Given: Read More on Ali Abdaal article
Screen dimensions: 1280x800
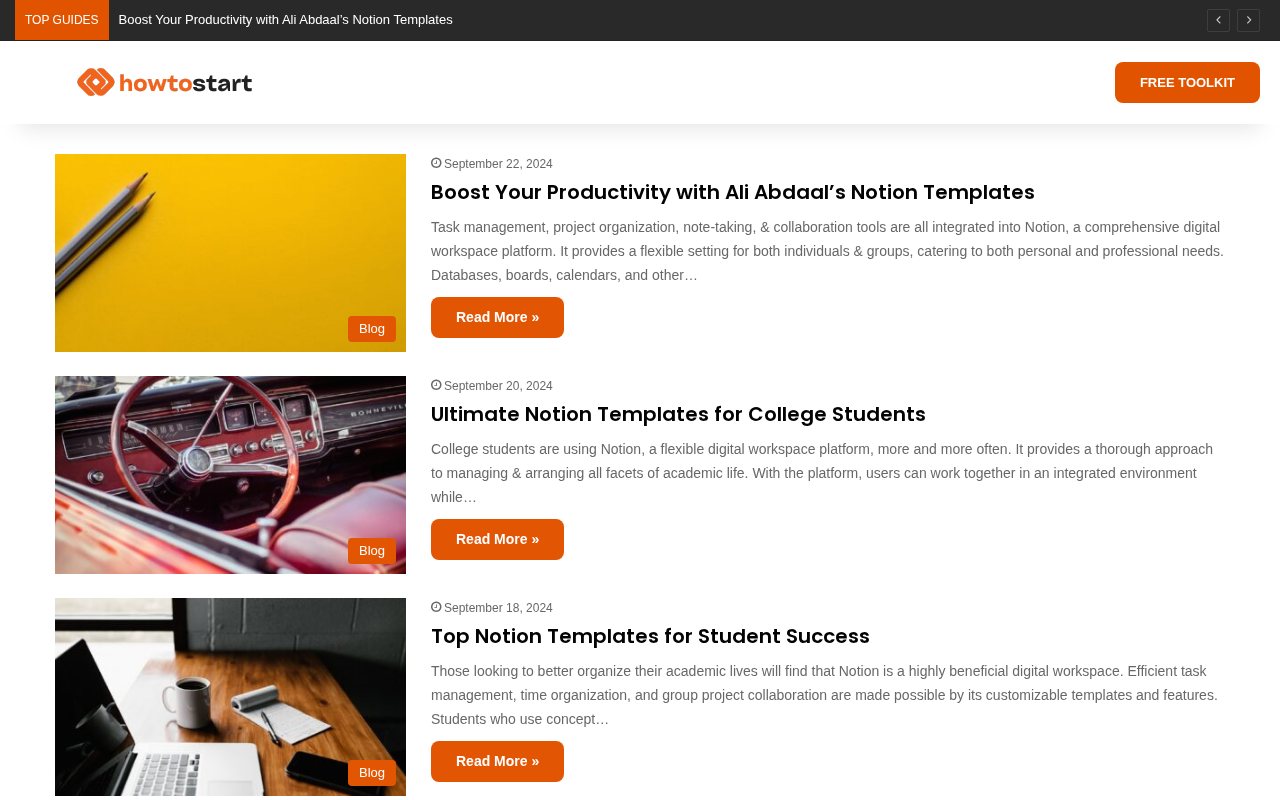Looking at the screenshot, I should pyautogui.click(x=497, y=317).
